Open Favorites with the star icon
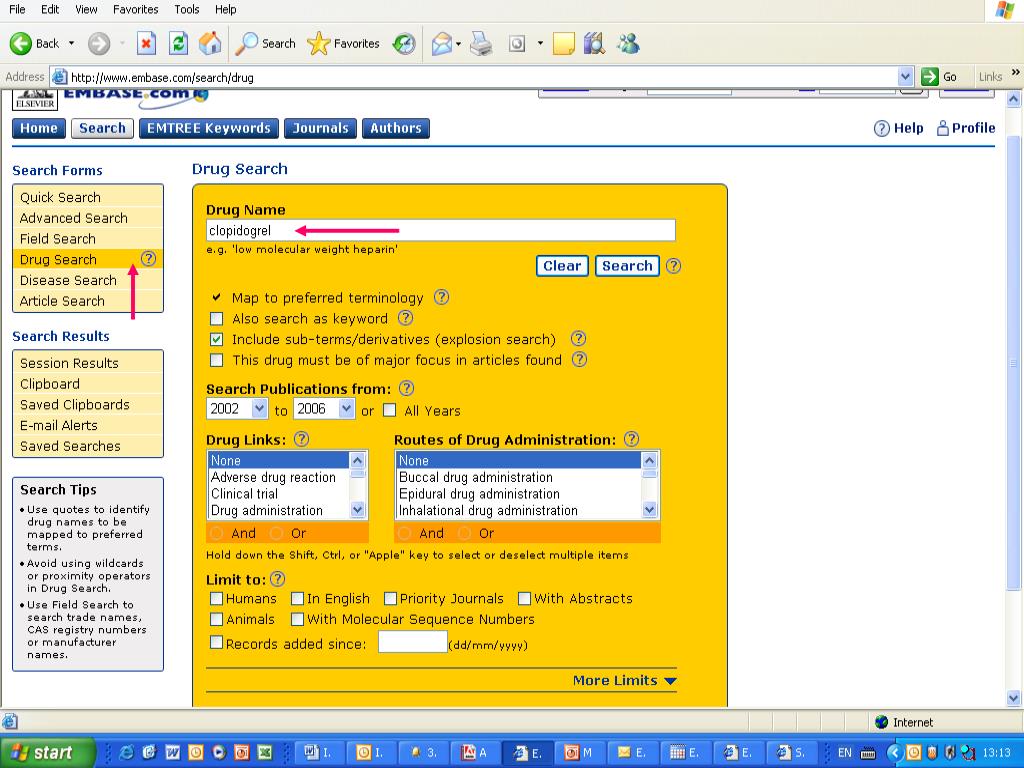1024x768 pixels. [318, 44]
